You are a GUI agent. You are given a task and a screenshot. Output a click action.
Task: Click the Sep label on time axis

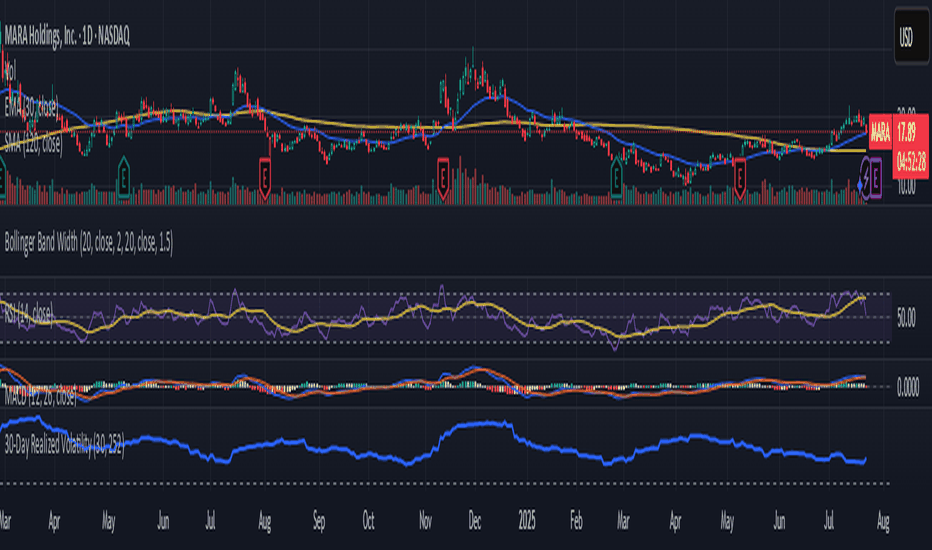(x=319, y=522)
